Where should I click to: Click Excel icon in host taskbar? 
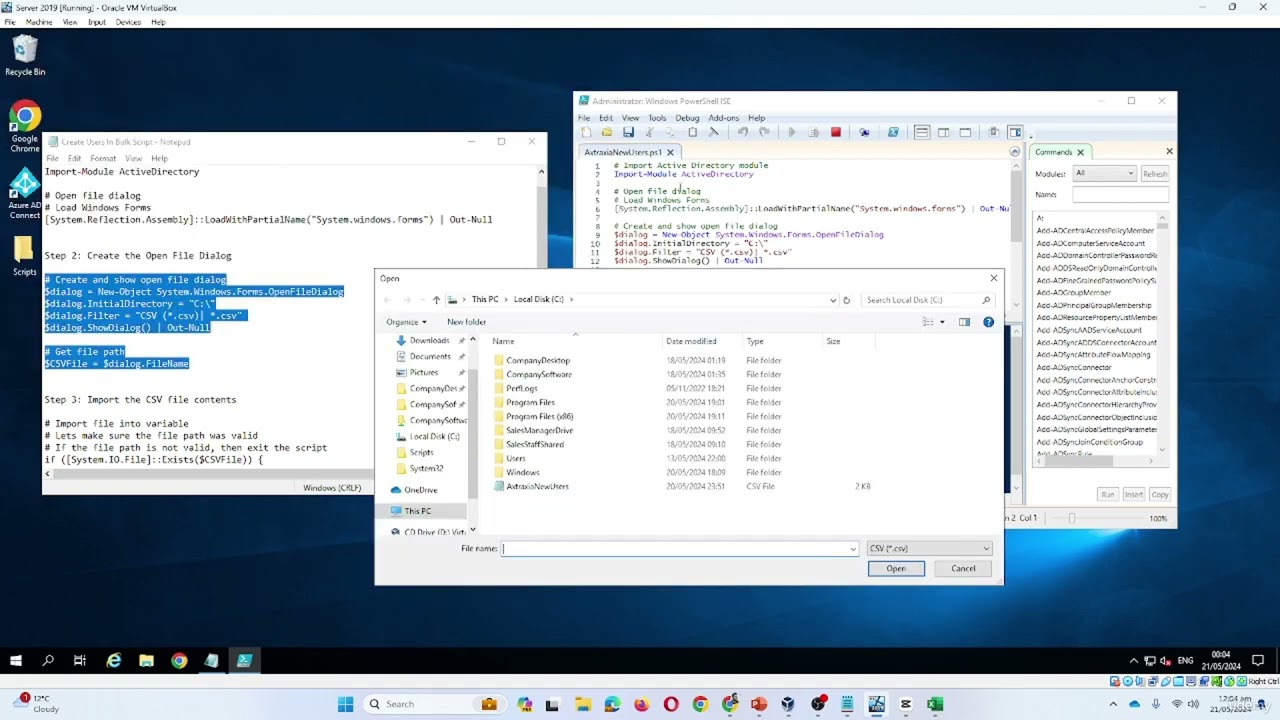[935, 704]
